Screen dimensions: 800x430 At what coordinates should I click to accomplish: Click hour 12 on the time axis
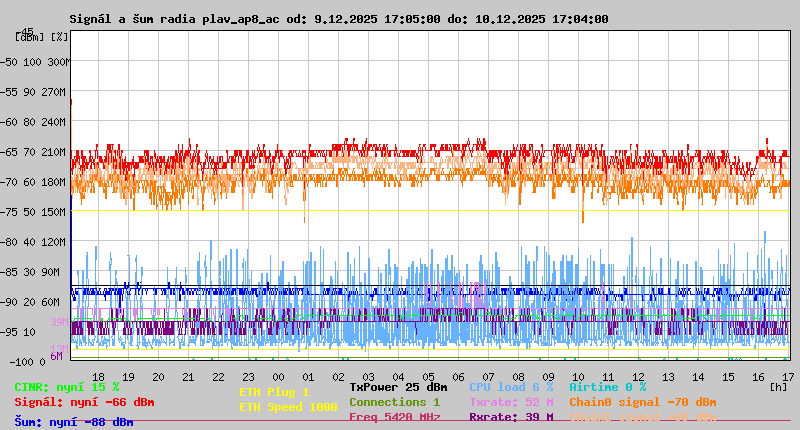(639, 377)
